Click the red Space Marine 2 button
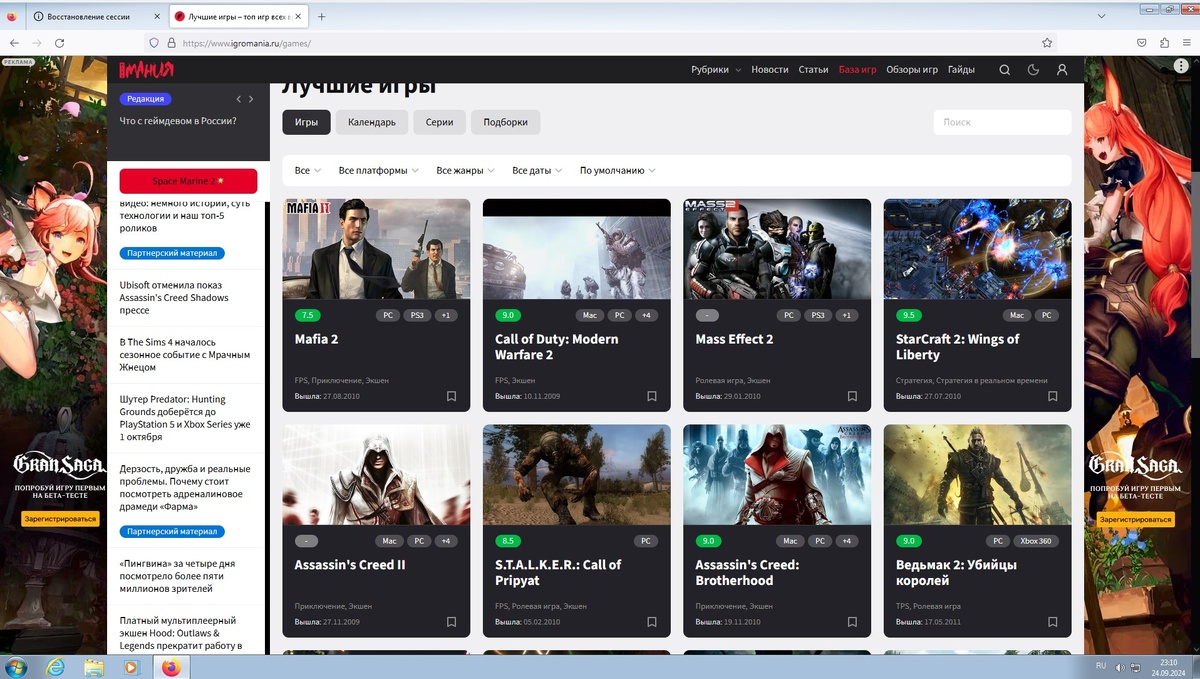This screenshot has height=679, width=1200. pyautogui.click(x=188, y=181)
